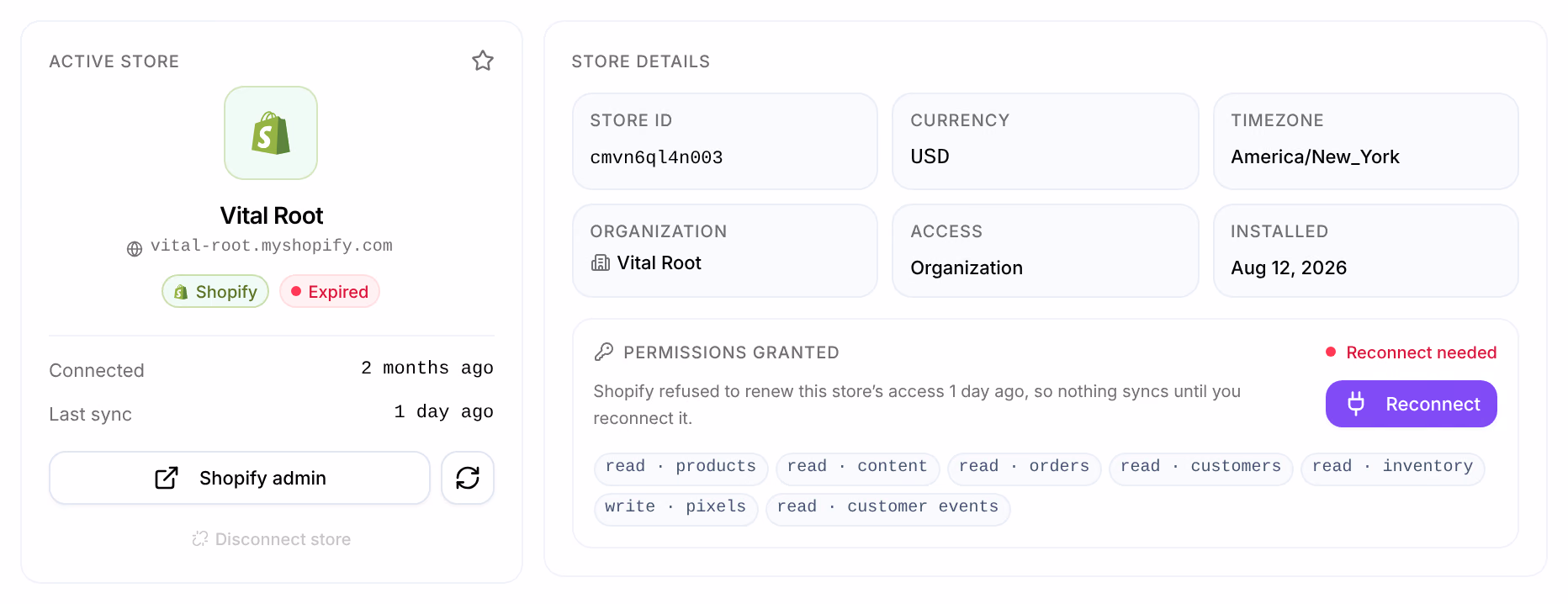The width and height of the screenshot is (1568, 604).
Task: Click the Expired status badge
Action: [330, 291]
